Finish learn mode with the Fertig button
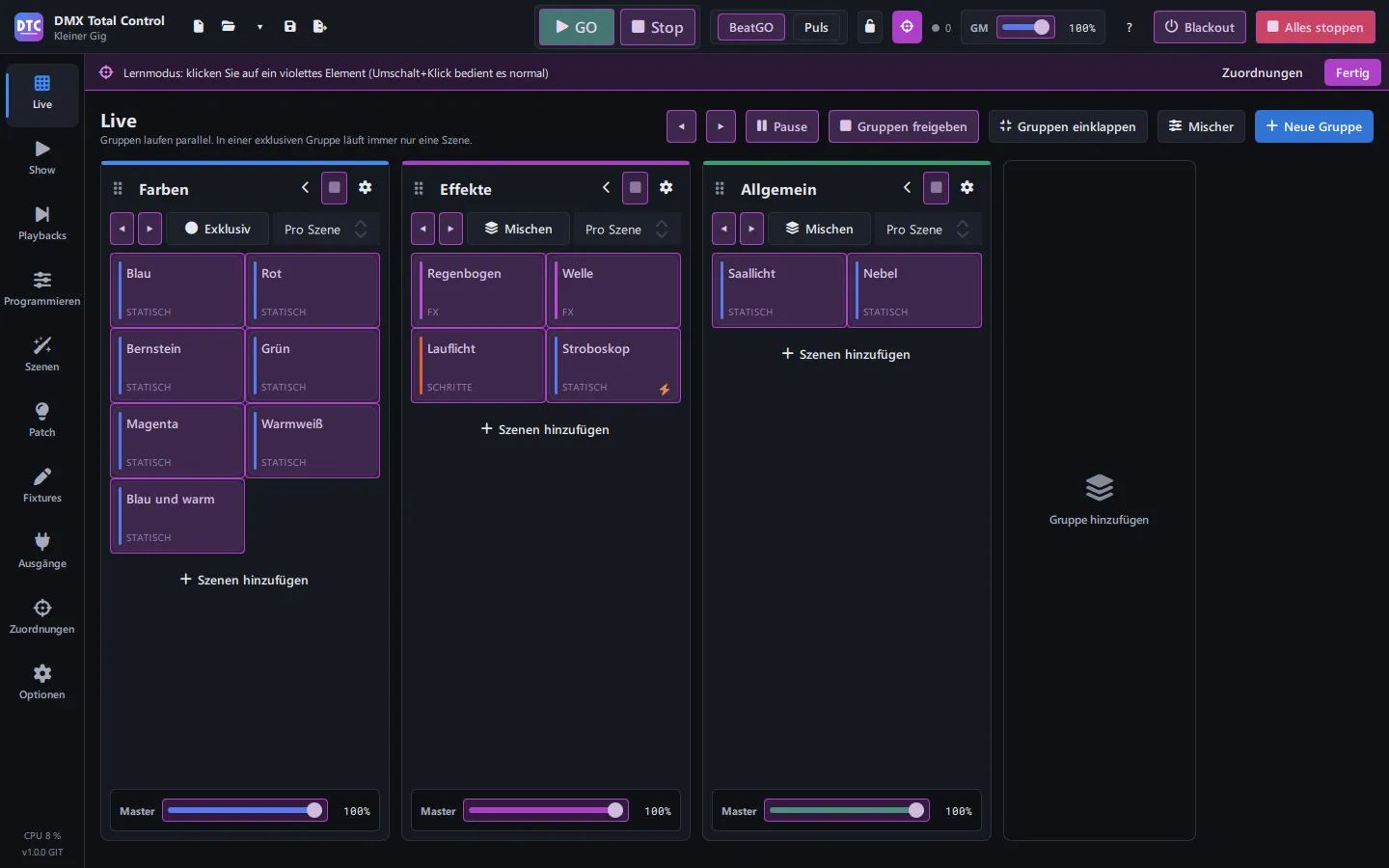Image resolution: width=1389 pixels, height=868 pixels. [1352, 72]
